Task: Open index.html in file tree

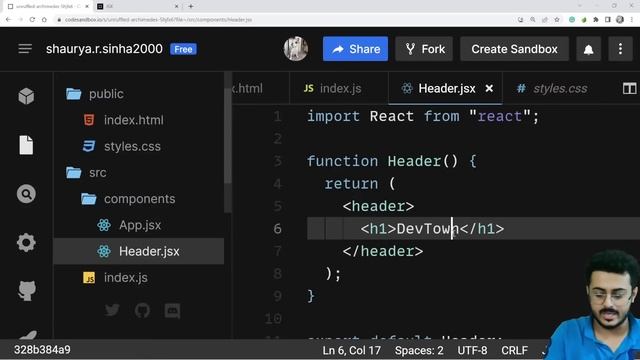Action: tap(138, 120)
